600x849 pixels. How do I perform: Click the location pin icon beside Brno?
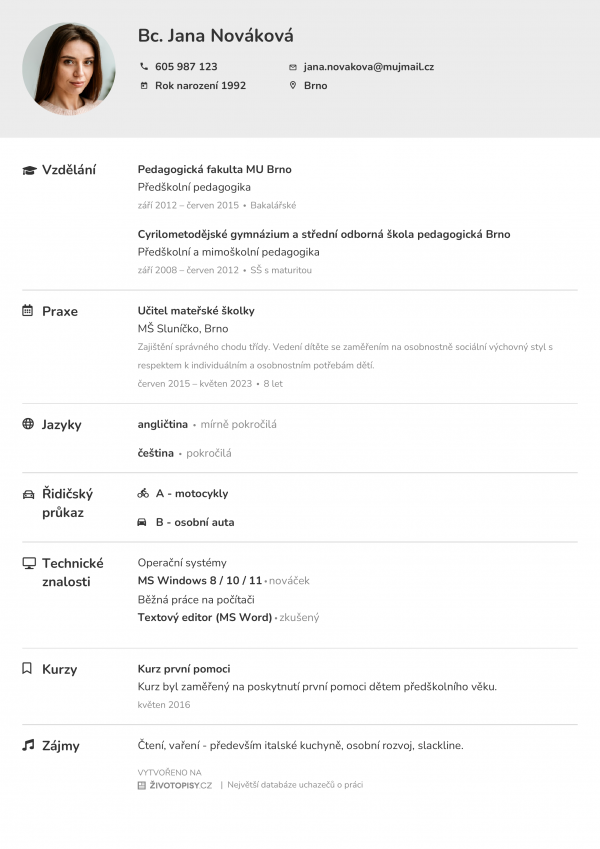coord(293,86)
